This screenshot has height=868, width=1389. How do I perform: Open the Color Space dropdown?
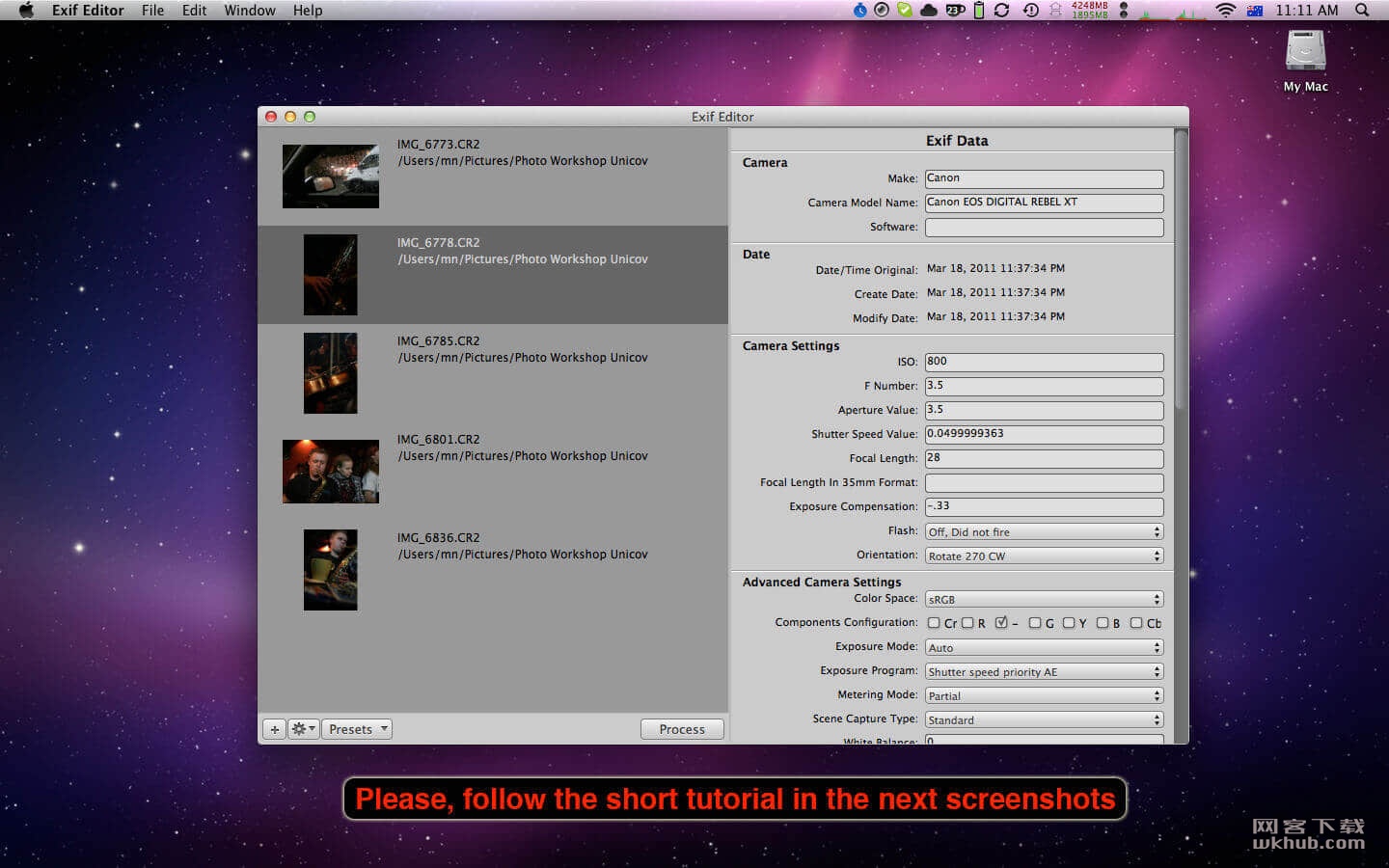[1044, 600]
